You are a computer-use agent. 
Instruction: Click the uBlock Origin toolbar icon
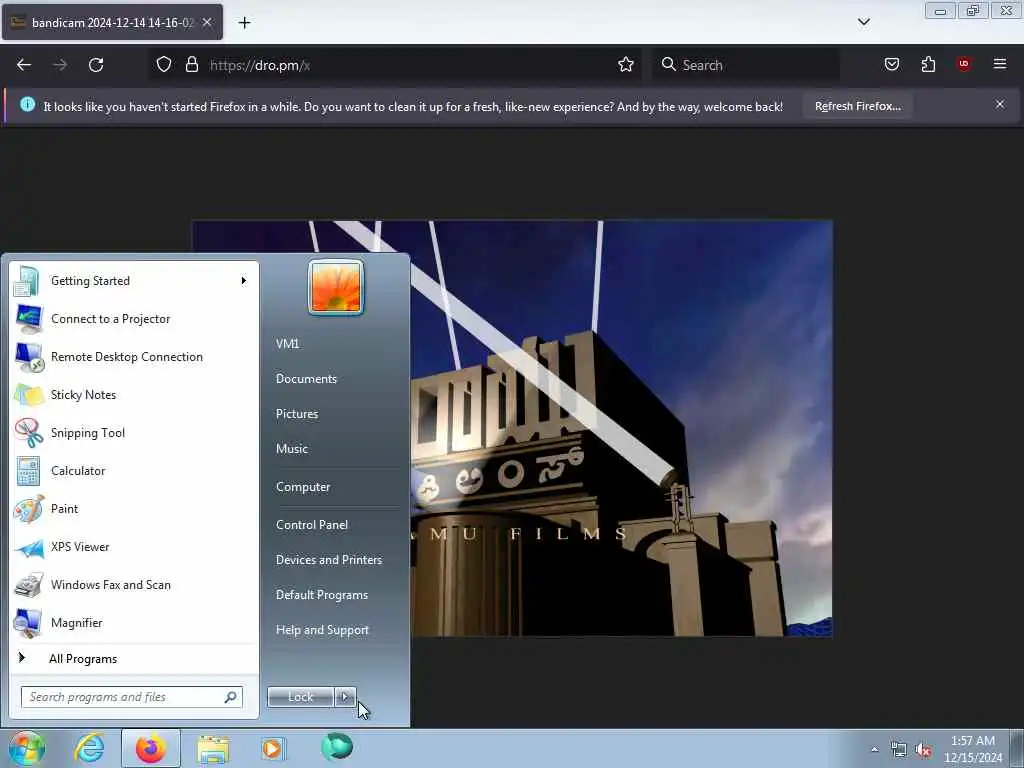click(x=964, y=64)
